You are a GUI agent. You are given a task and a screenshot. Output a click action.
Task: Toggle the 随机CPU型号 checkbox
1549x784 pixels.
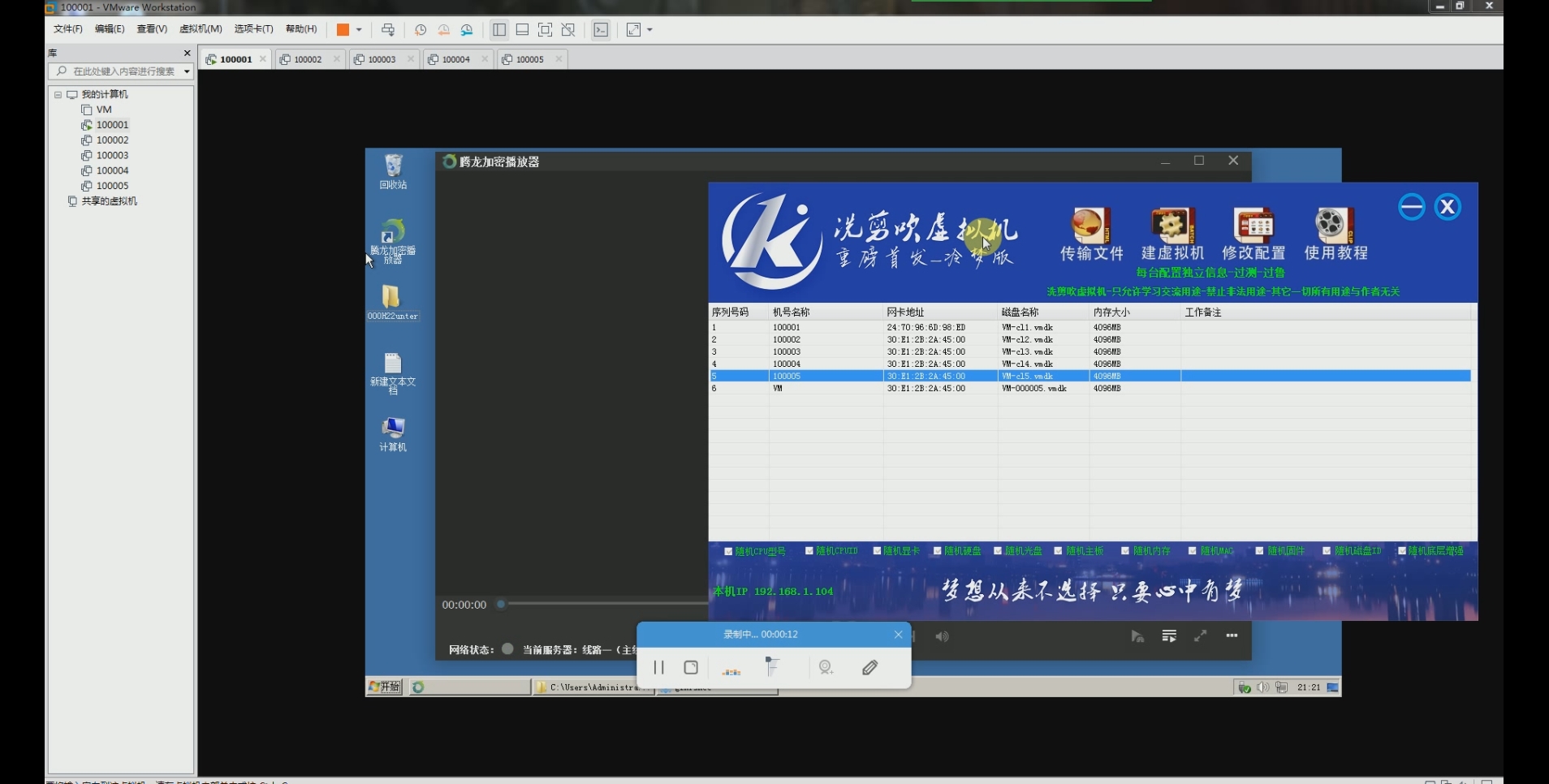click(728, 551)
